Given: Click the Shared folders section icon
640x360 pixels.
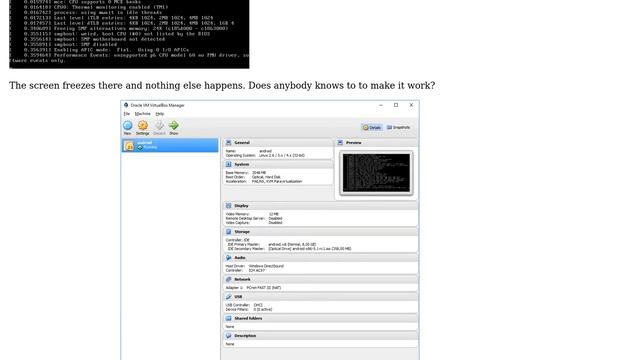Looking at the screenshot, I should [x=229, y=318].
